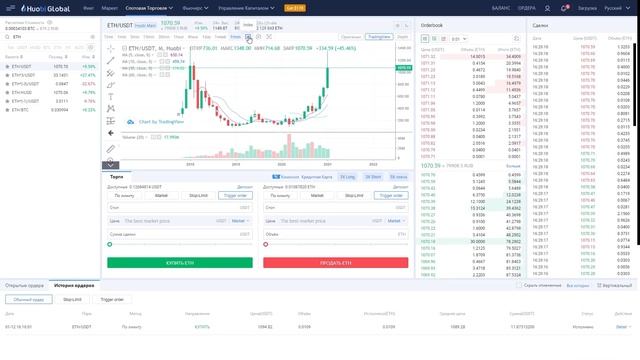Select the Trading tab above order form
The image size is (640, 360).
(116, 177)
